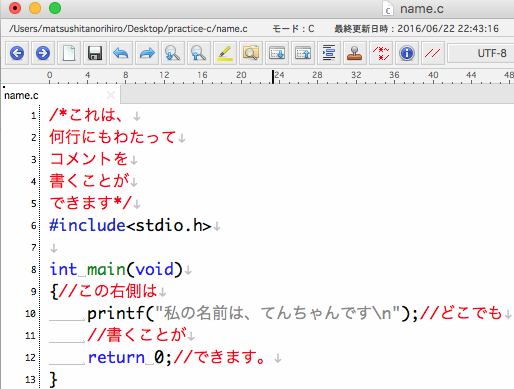The image size is (514, 389).
Task: Click line number 10 in gutter
Action: (x=30, y=314)
